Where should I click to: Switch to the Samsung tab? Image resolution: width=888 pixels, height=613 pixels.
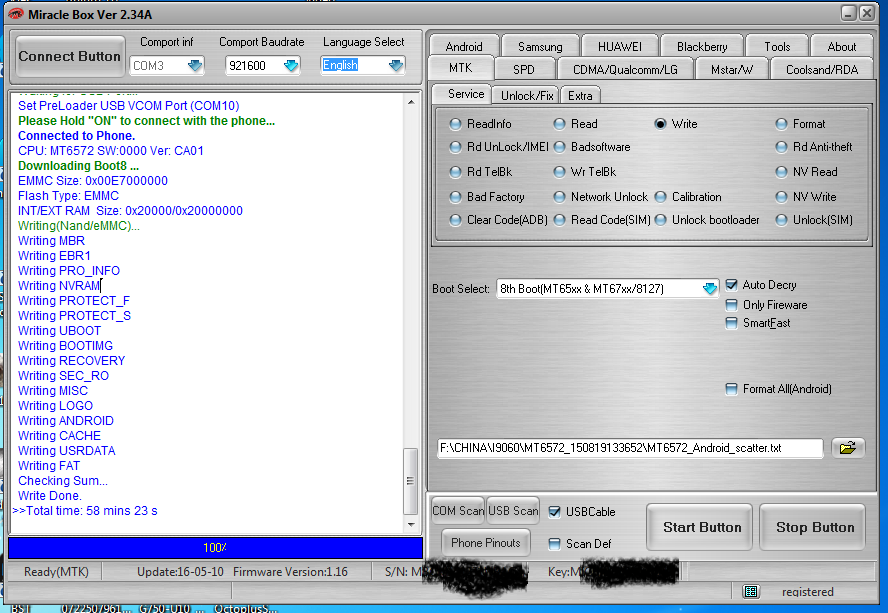coord(540,46)
